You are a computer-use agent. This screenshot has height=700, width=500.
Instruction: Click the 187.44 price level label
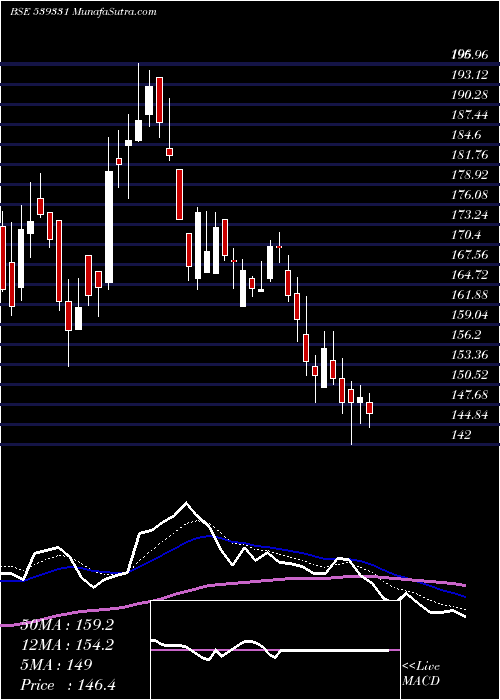pyautogui.click(x=469, y=115)
